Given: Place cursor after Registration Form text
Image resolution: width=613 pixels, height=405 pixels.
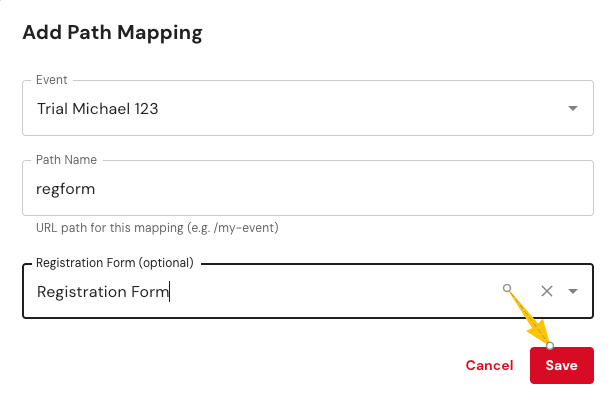Looking at the screenshot, I should coord(170,291).
